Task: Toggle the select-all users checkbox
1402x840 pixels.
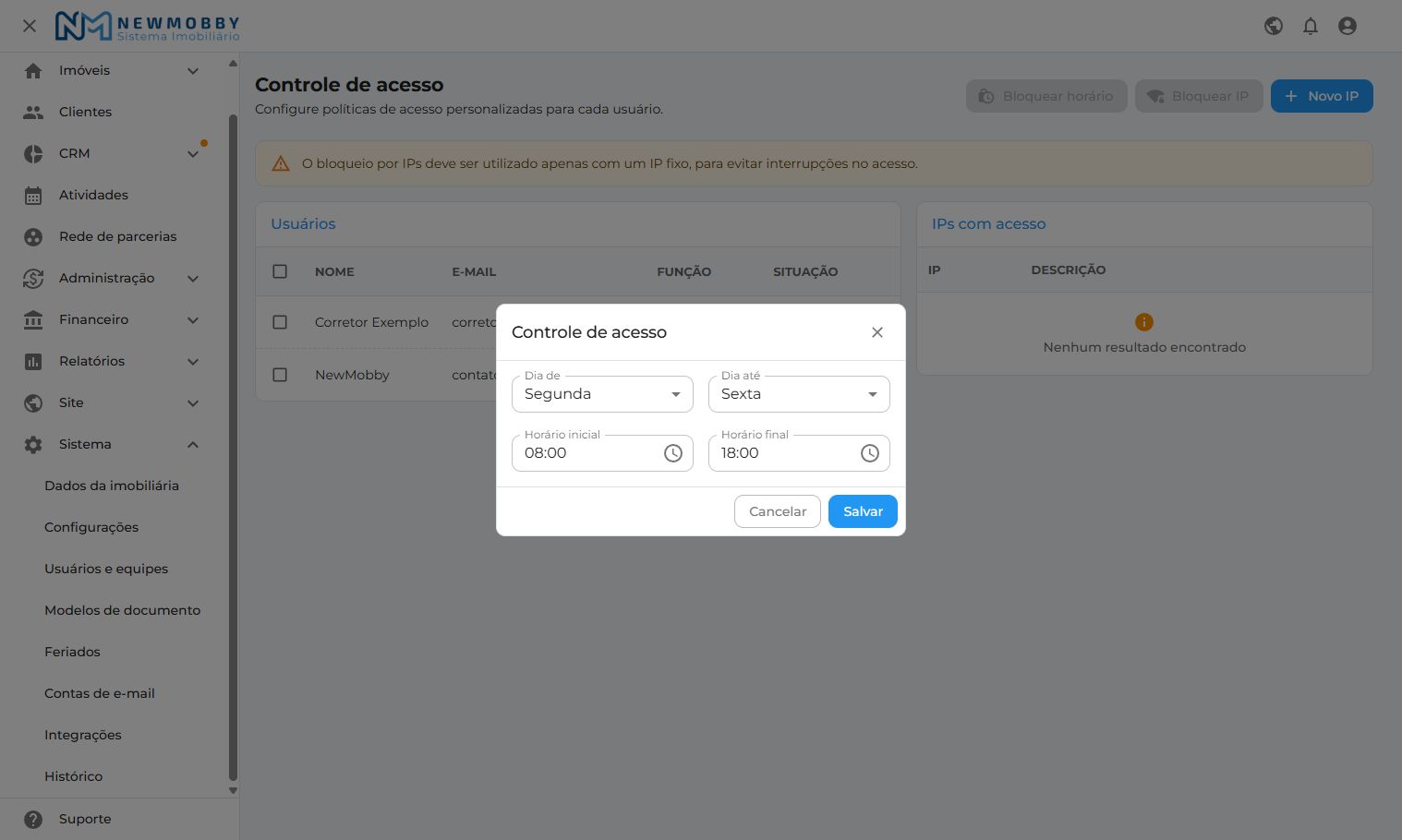Action: click(280, 271)
